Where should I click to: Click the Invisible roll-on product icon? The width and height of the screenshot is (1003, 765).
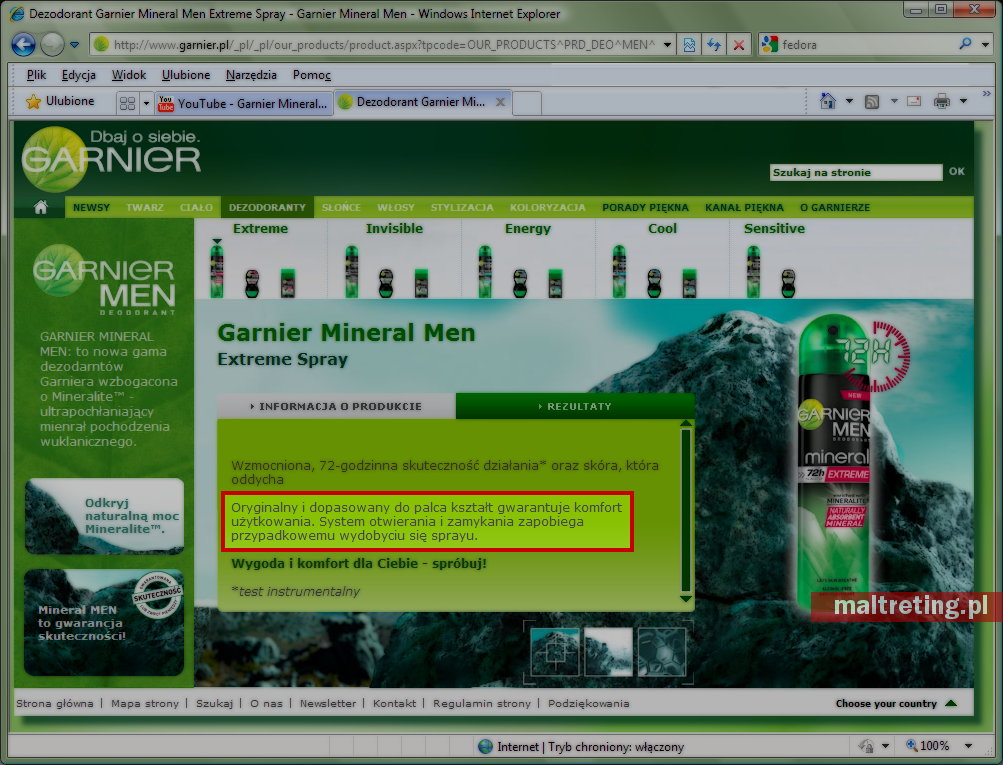click(x=386, y=283)
